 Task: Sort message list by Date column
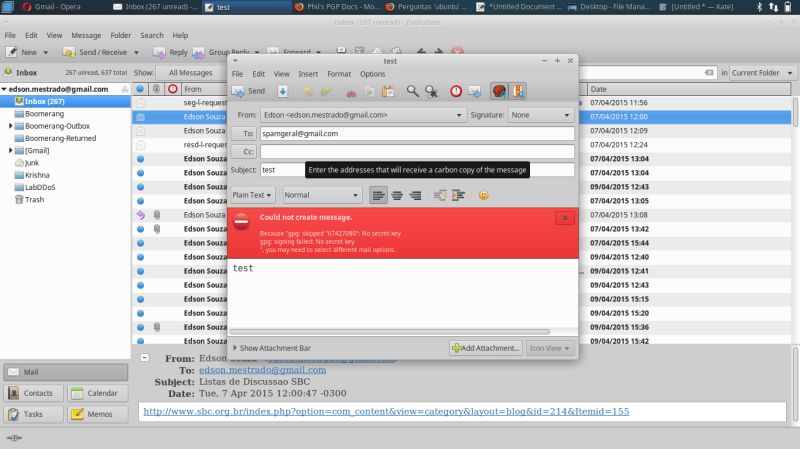[x=689, y=89]
